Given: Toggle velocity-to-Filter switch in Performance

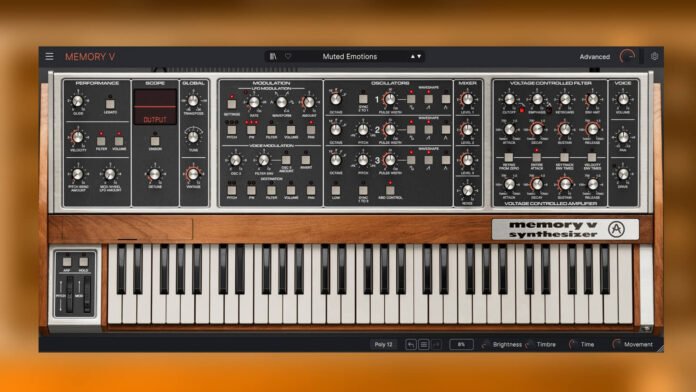Looking at the screenshot, I should point(101,141).
